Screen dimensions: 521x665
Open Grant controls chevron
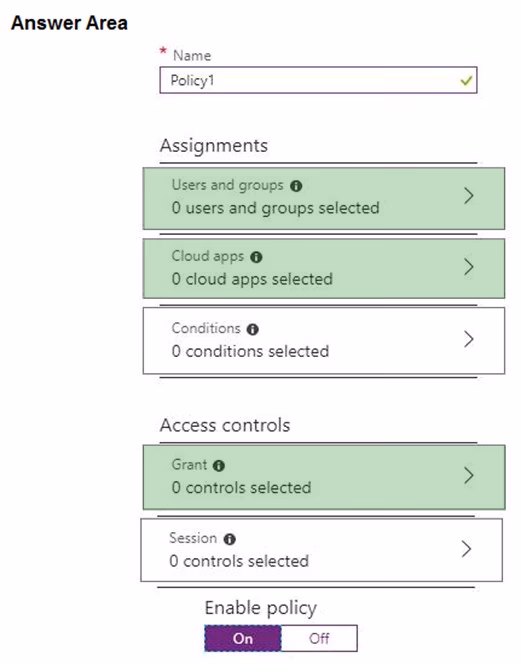pos(468,476)
